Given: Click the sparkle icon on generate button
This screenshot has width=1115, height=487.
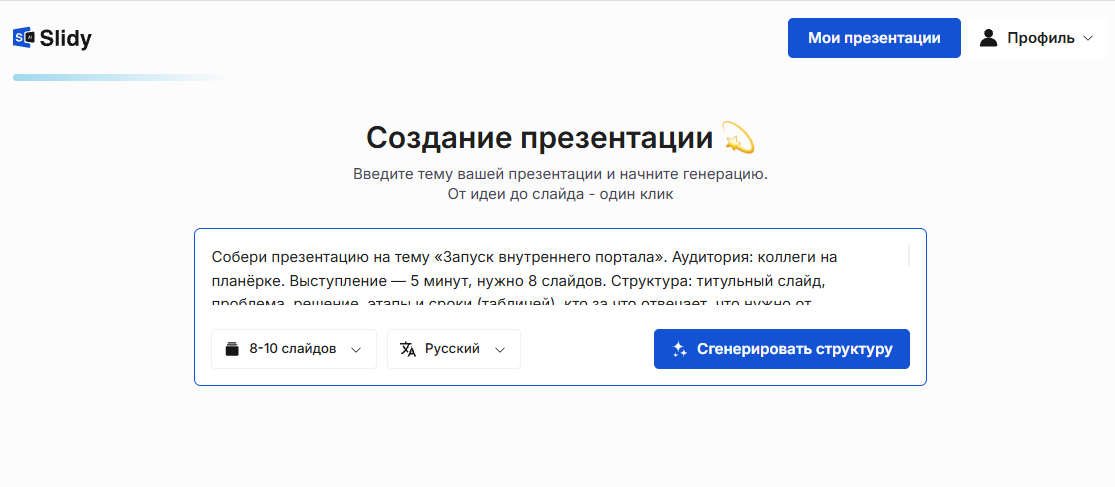Looking at the screenshot, I should [679, 349].
